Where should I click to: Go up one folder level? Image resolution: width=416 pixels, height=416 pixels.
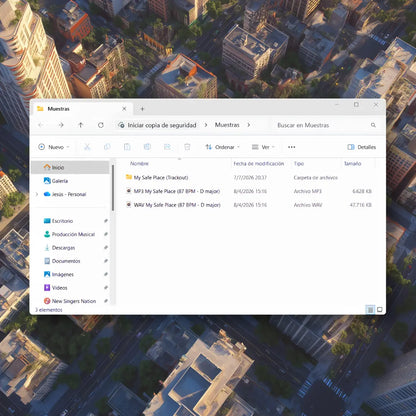coord(81,125)
